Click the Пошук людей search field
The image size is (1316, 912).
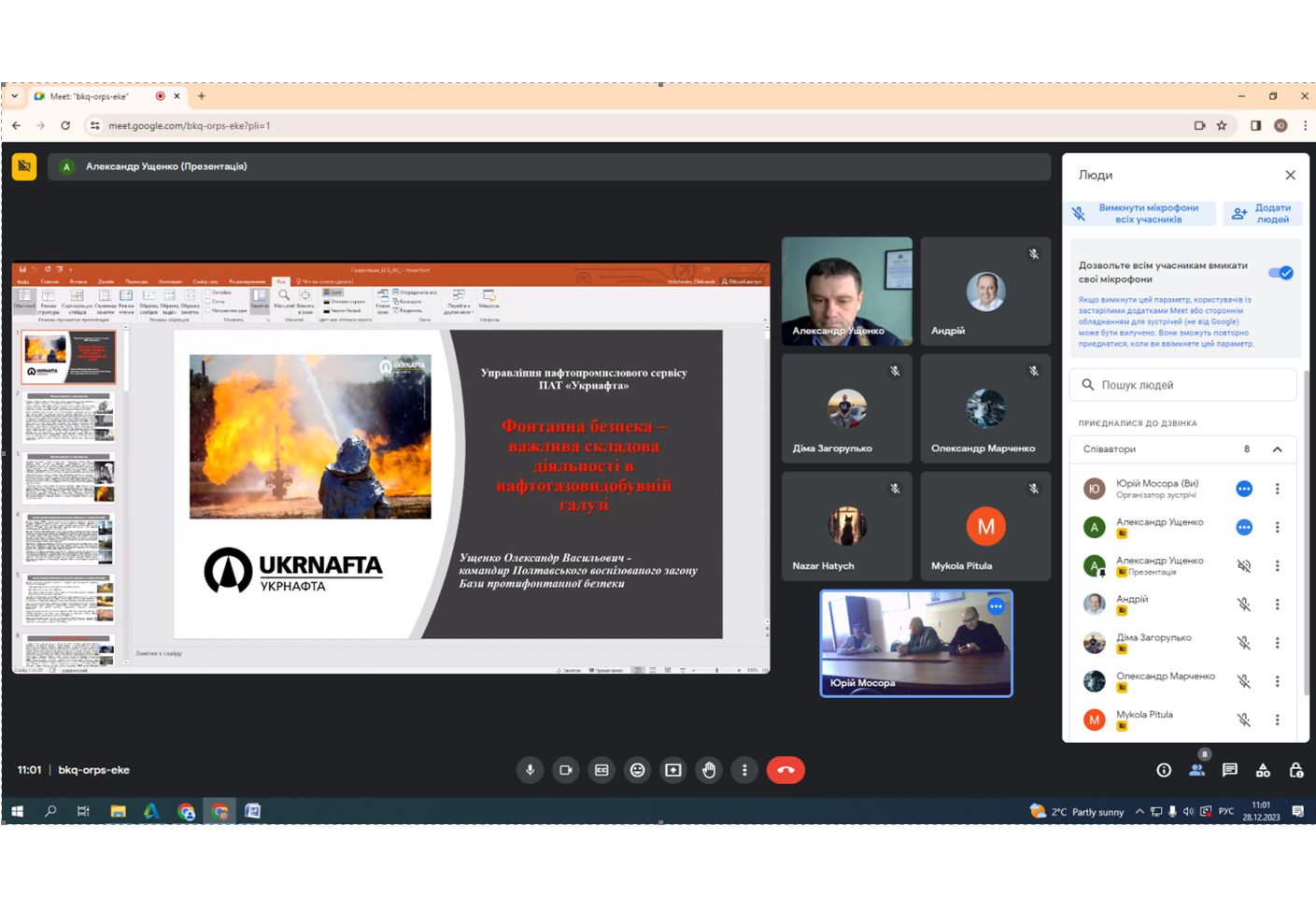[x=1182, y=385]
